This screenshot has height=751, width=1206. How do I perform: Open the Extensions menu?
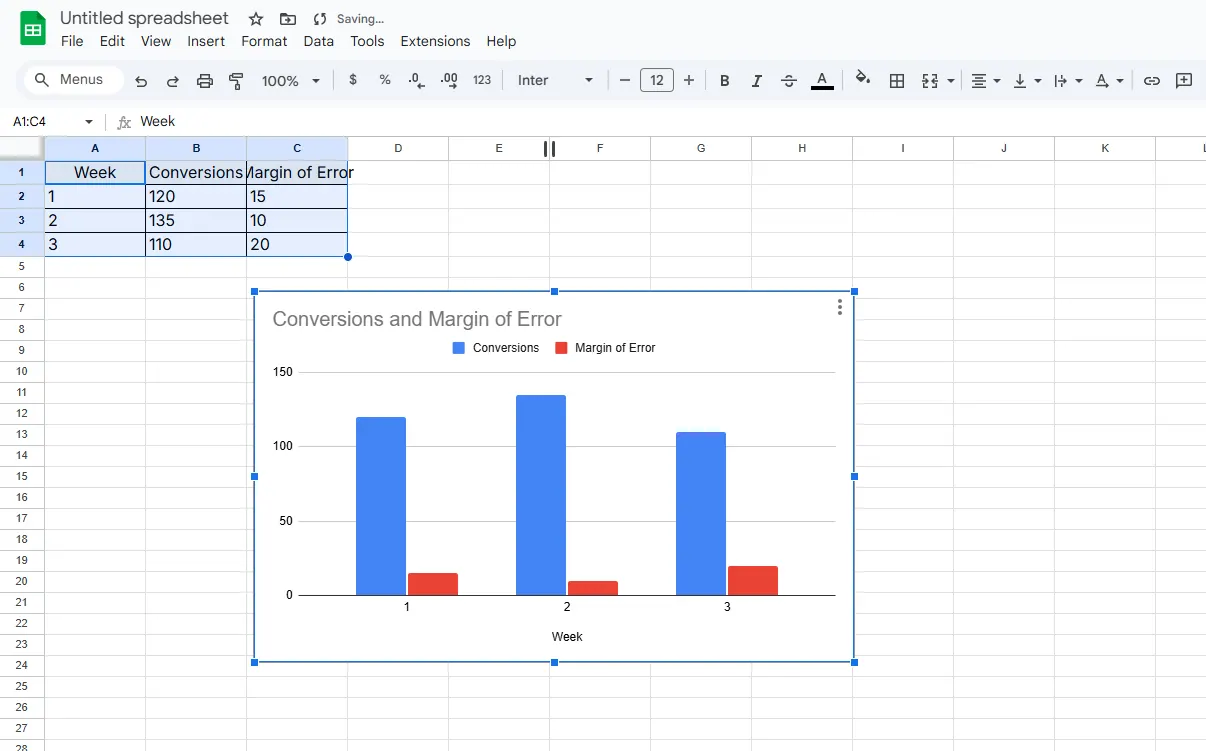(x=435, y=41)
